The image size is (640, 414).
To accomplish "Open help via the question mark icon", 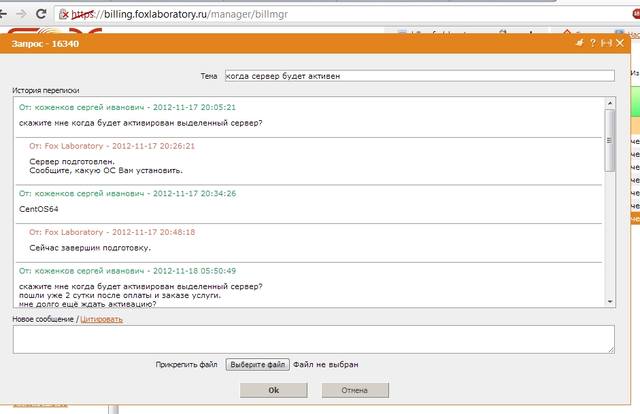I will 593,43.
